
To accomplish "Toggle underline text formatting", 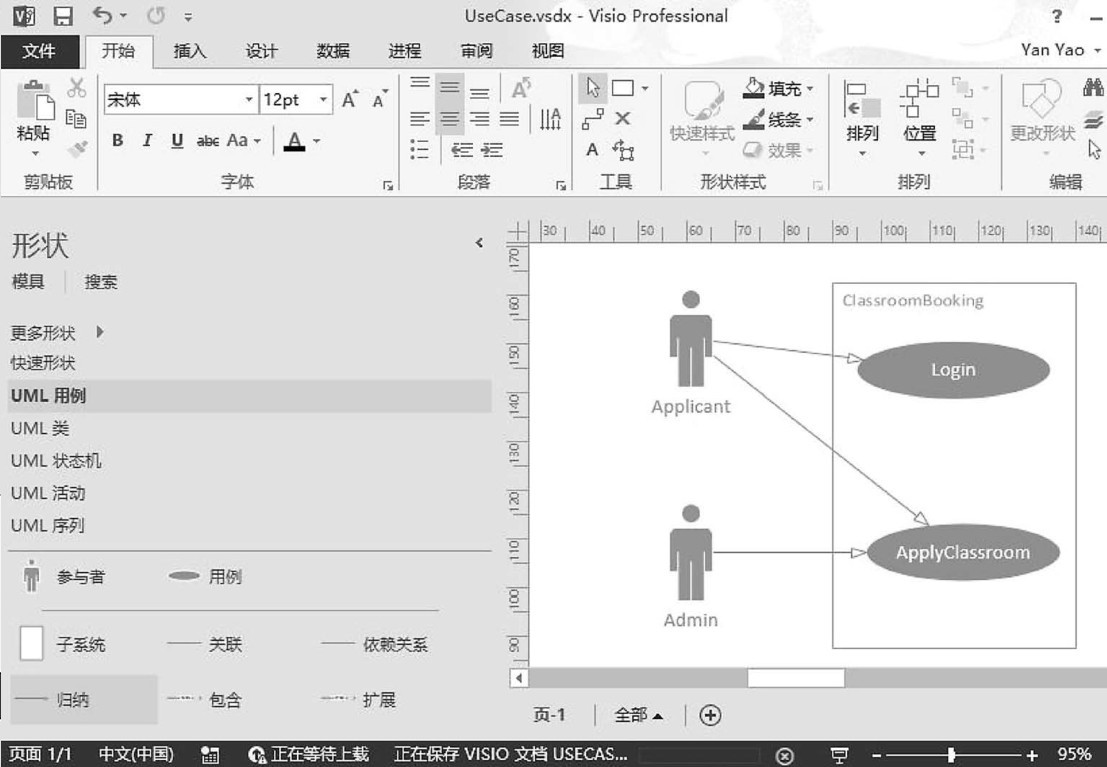I will (x=177, y=141).
